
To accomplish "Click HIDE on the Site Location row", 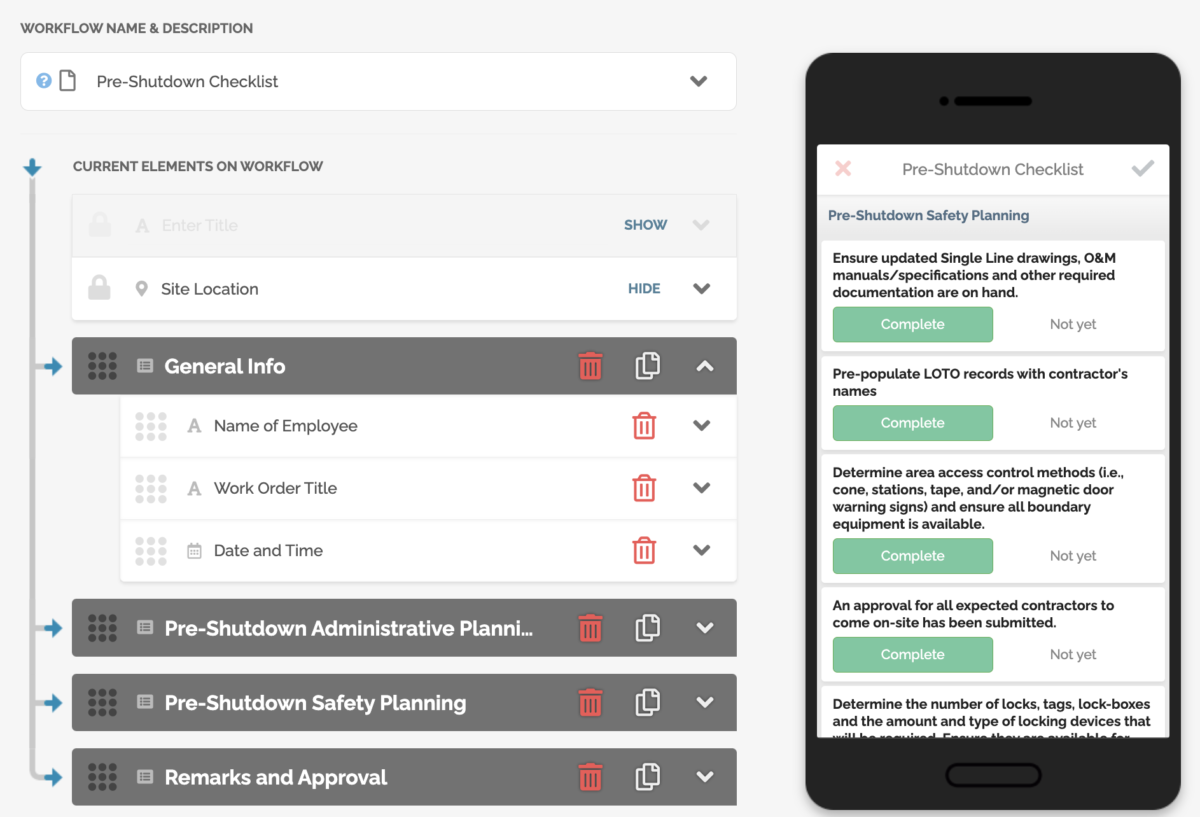I will click(644, 288).
